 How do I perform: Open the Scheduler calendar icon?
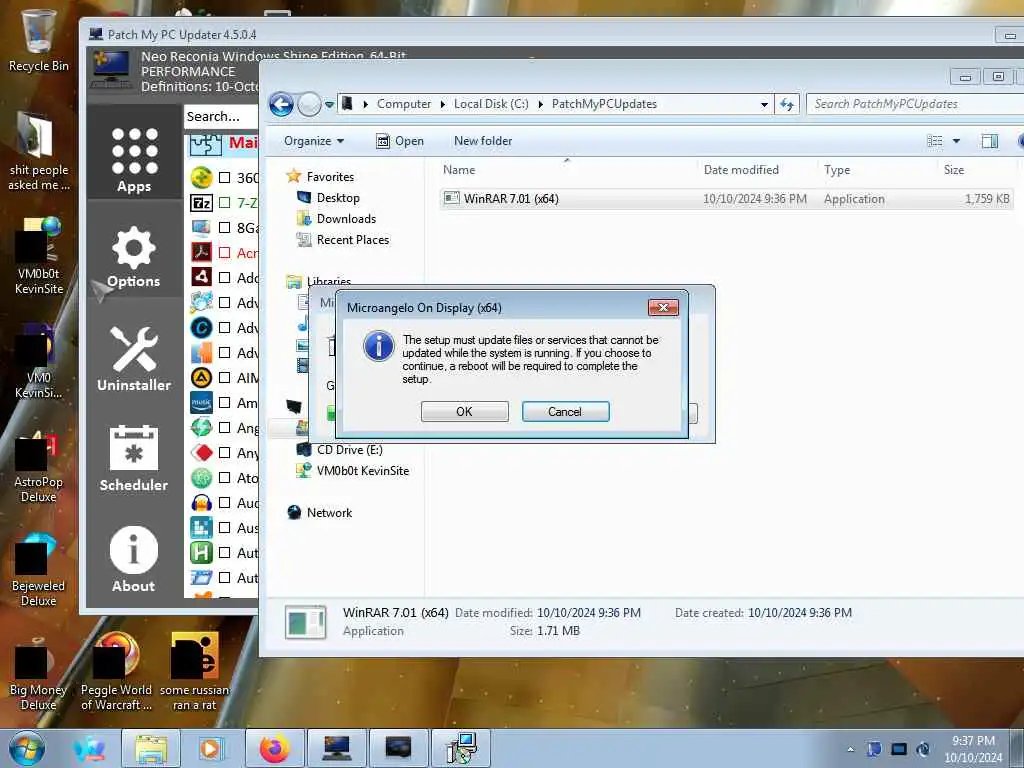[x=134, y=457]
